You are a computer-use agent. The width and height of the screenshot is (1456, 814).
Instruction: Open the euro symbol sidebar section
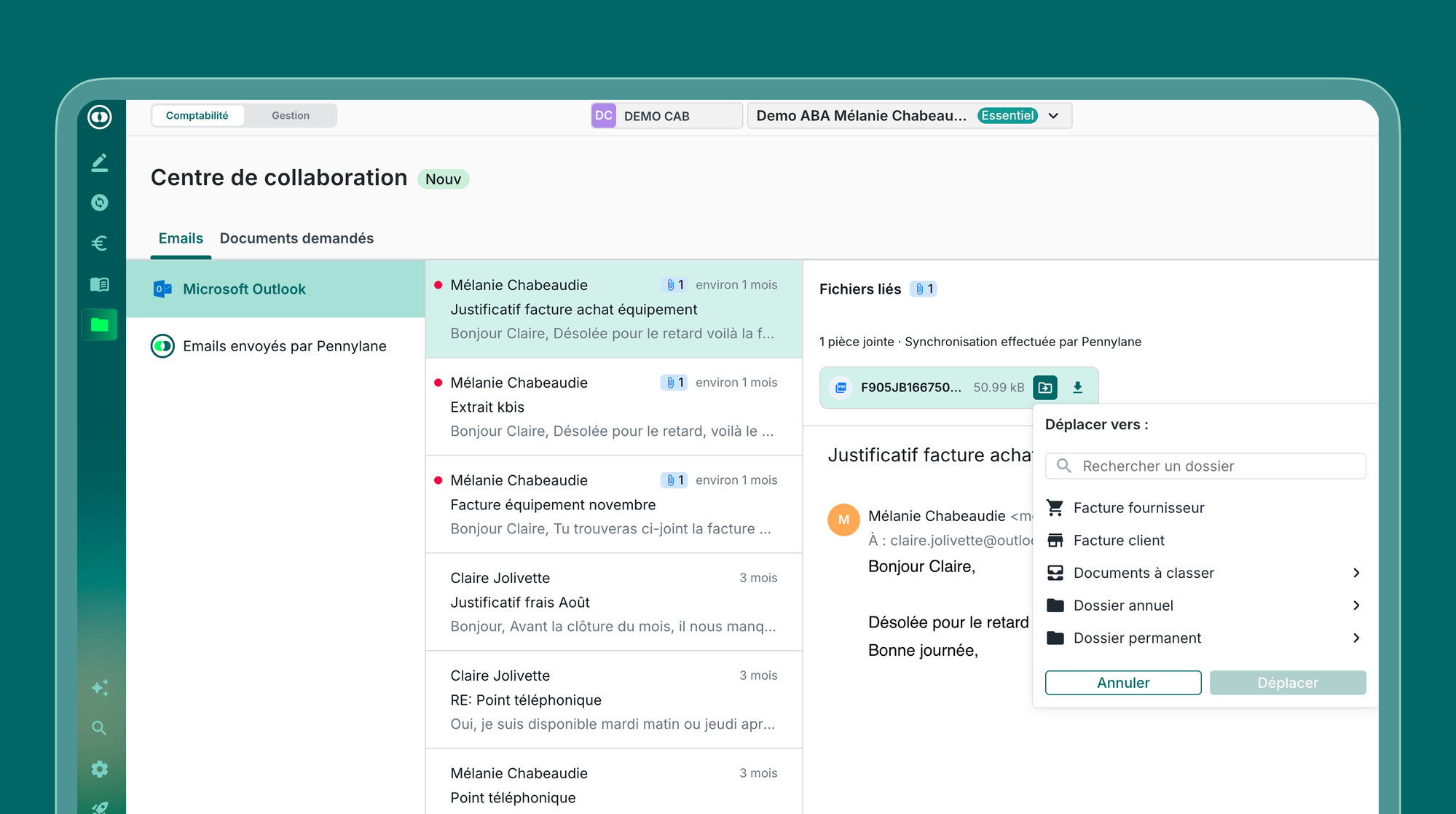100,243
